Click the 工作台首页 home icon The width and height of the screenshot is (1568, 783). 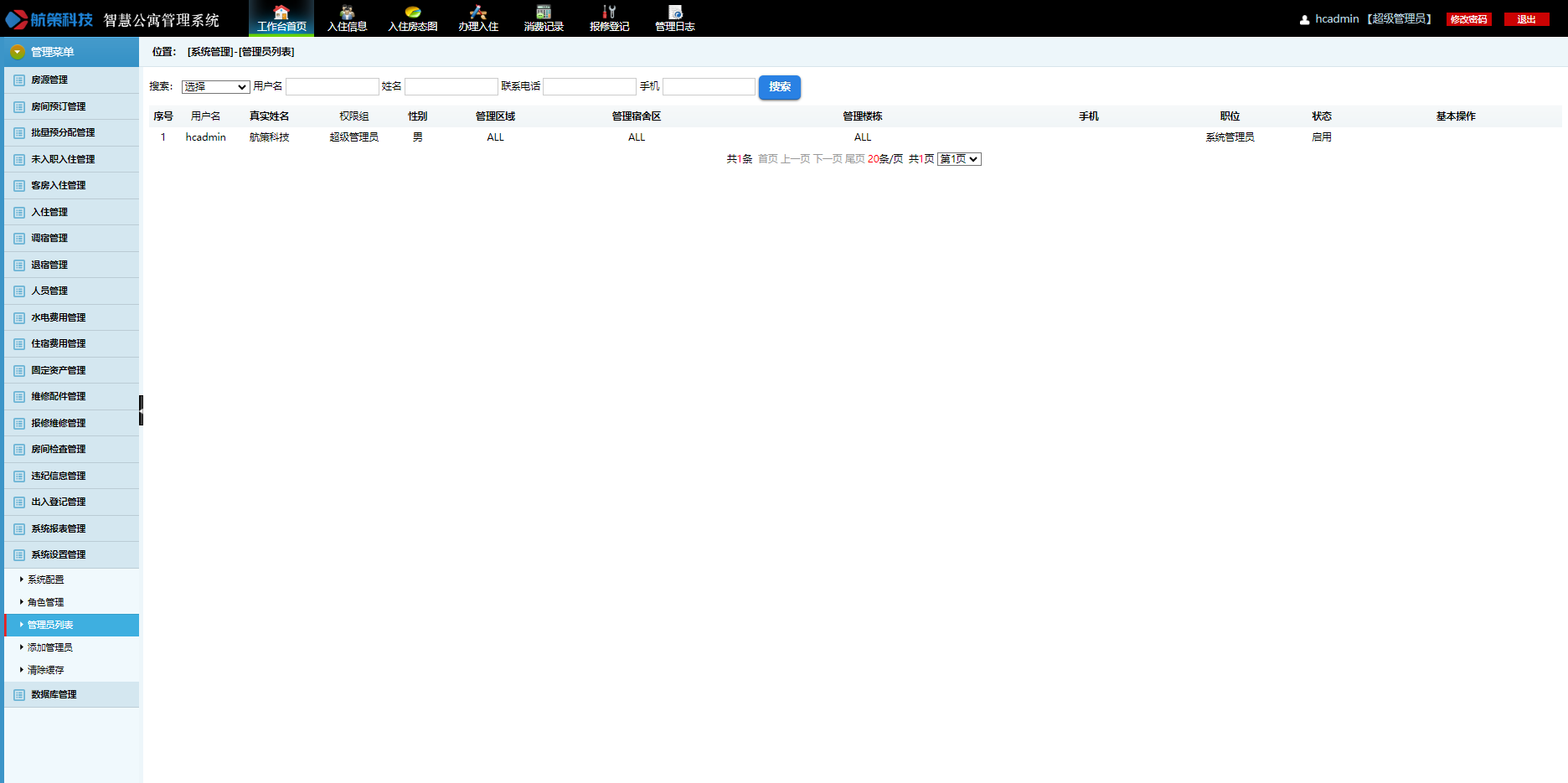coord(281,12)
